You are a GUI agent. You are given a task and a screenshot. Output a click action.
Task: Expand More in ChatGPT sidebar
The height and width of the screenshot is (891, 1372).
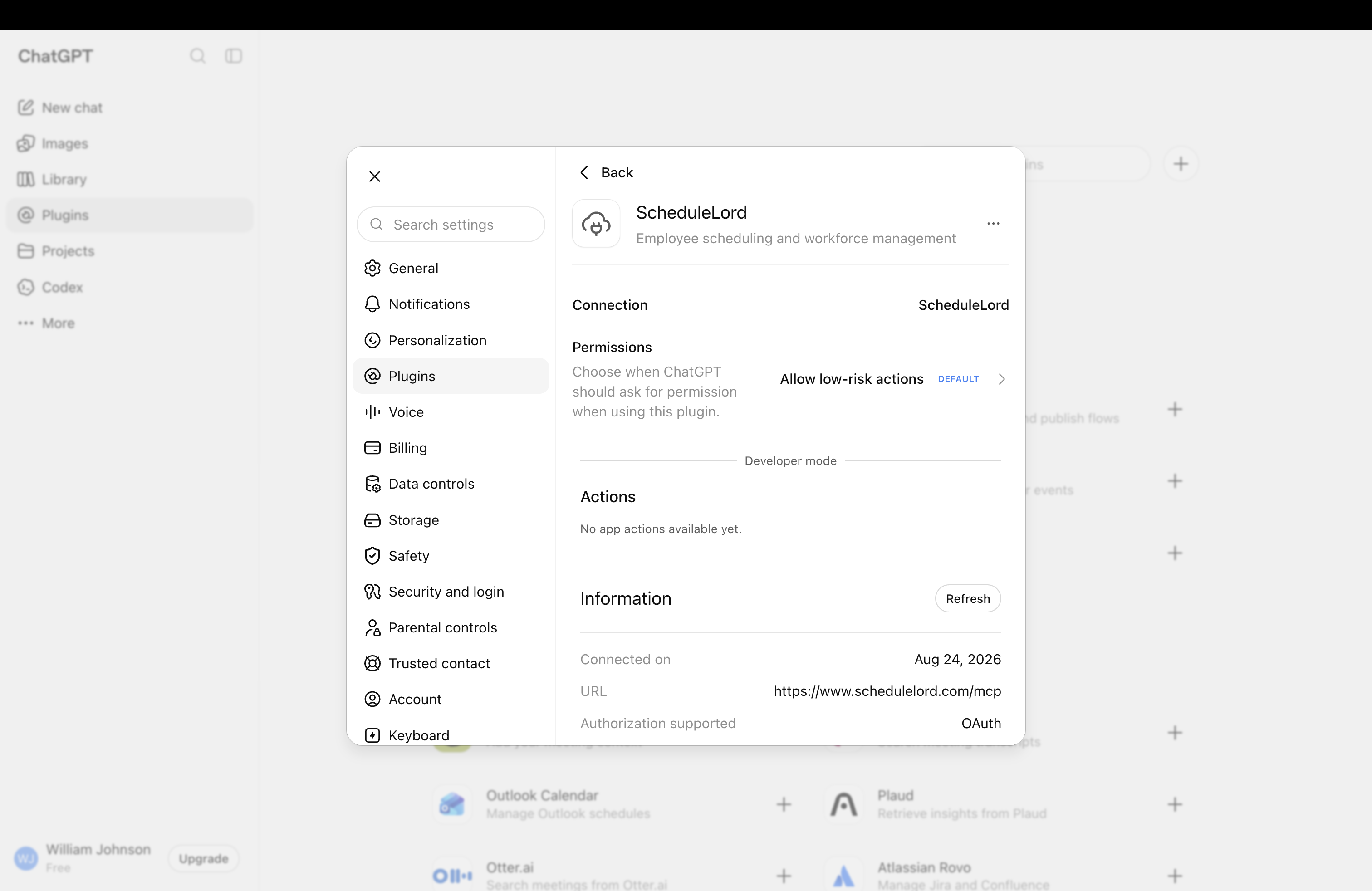pos(129,323)
